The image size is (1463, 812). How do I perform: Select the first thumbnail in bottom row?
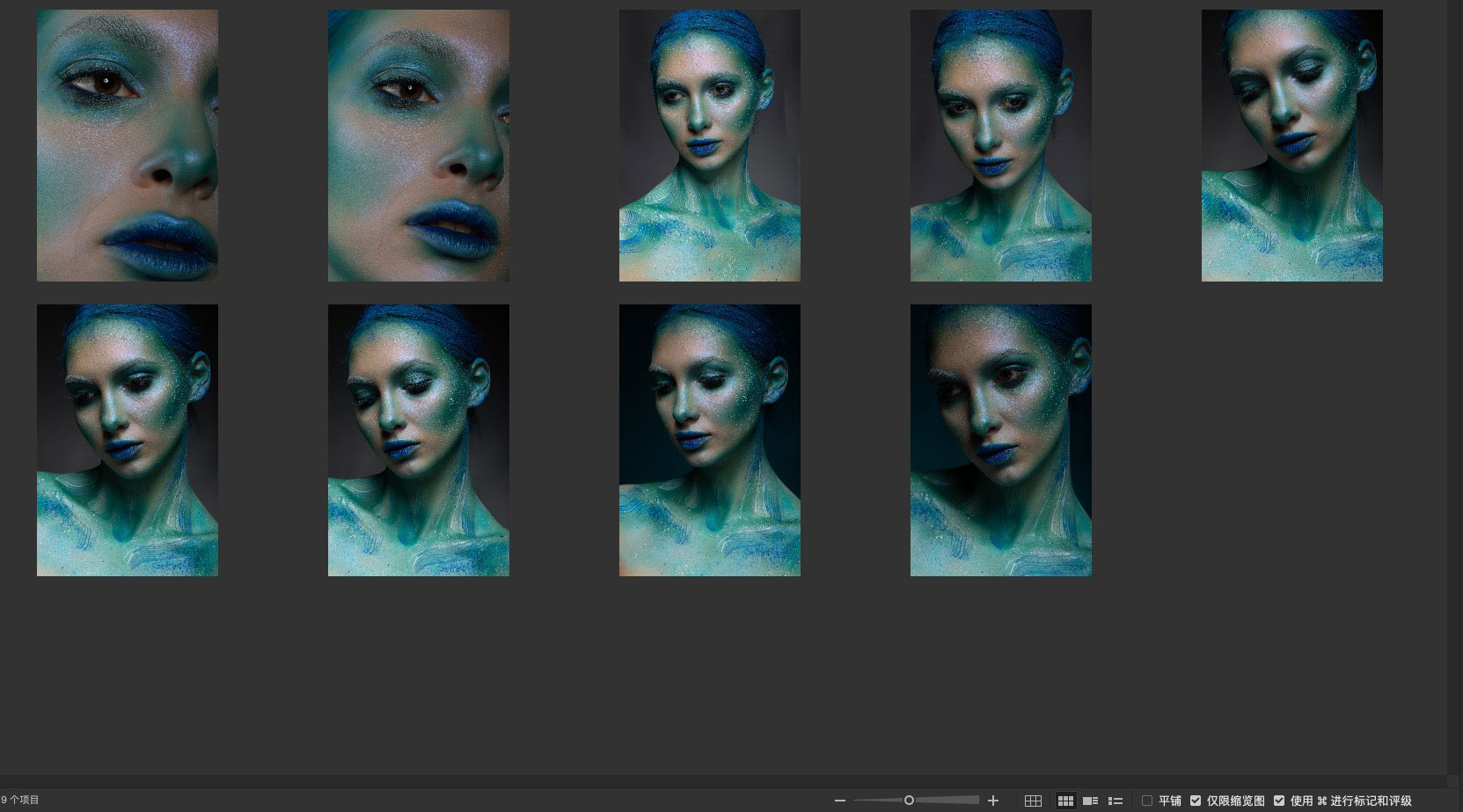[128, 440]
